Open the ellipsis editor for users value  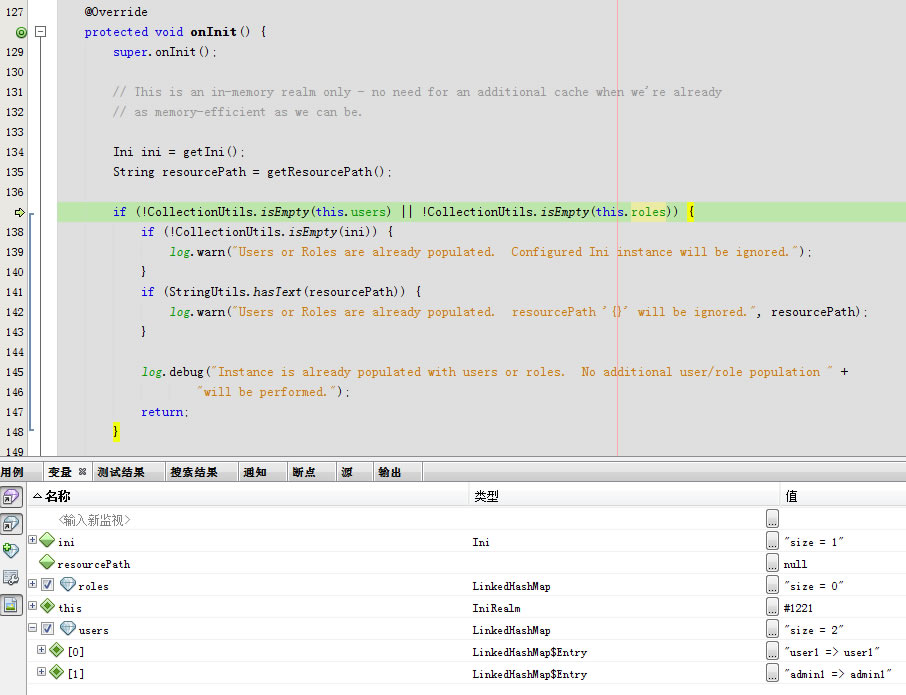(773, 629)
